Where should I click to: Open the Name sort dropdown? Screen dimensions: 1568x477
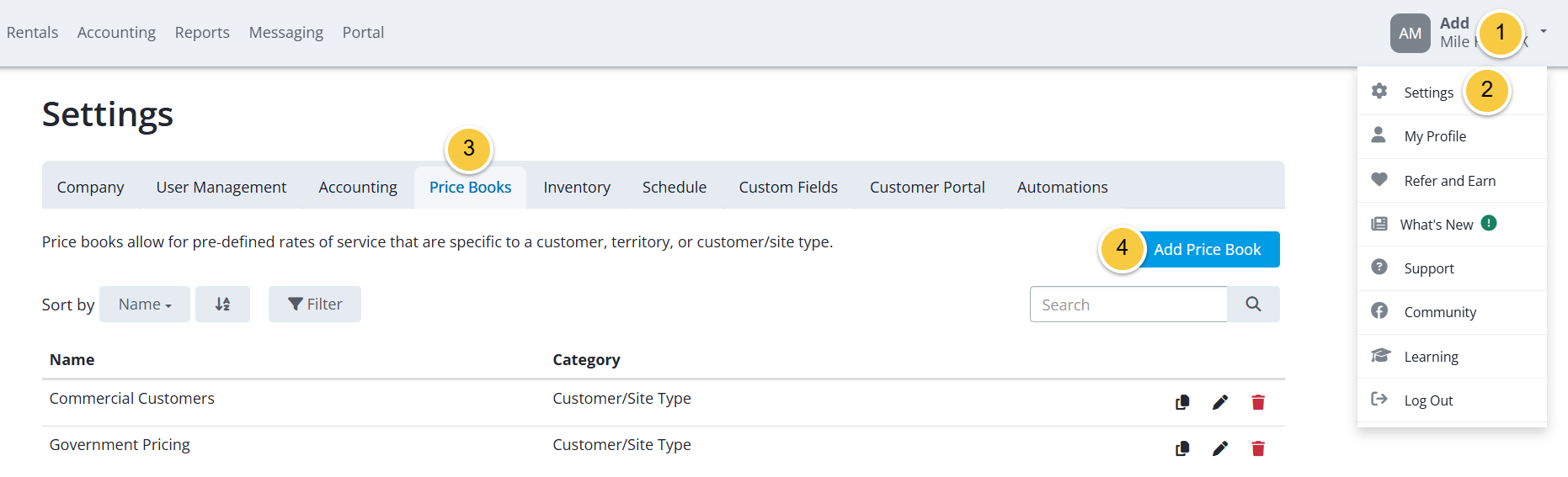coord(145,304)
